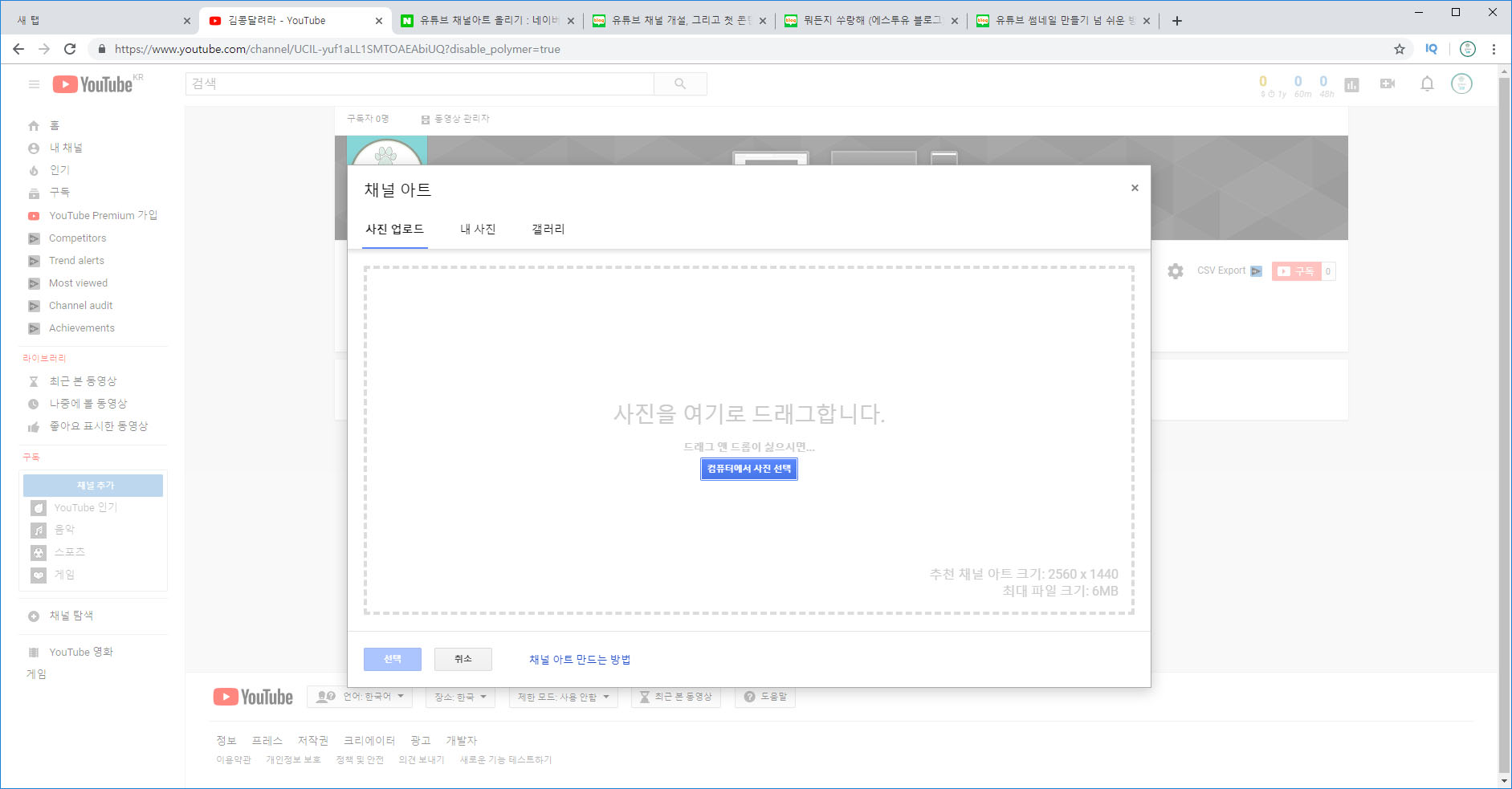Go back to the previous page
1512x789 pixels.
[x=18, y=49]
